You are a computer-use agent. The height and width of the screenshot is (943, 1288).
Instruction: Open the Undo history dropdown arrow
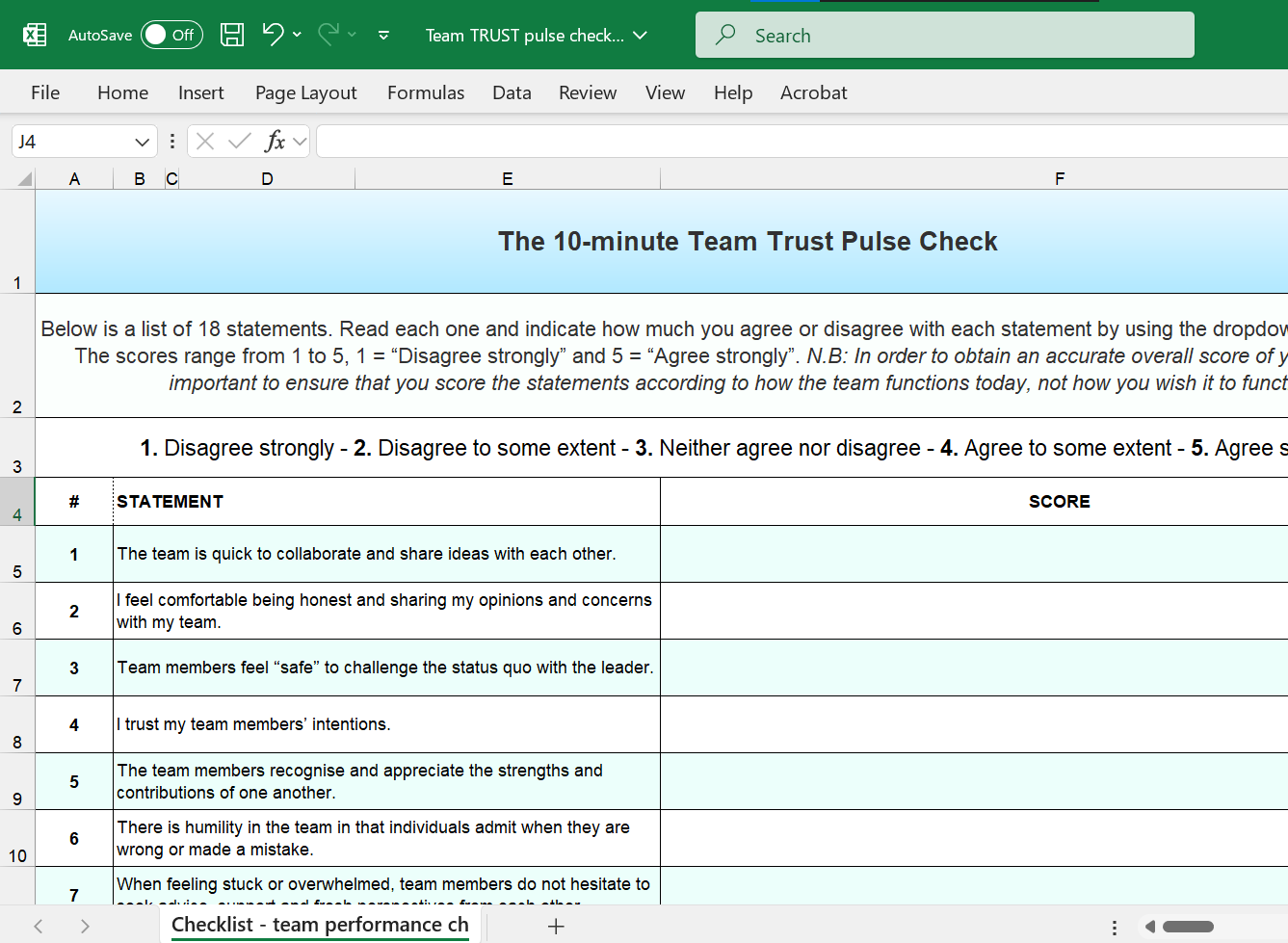click(297, 36)
